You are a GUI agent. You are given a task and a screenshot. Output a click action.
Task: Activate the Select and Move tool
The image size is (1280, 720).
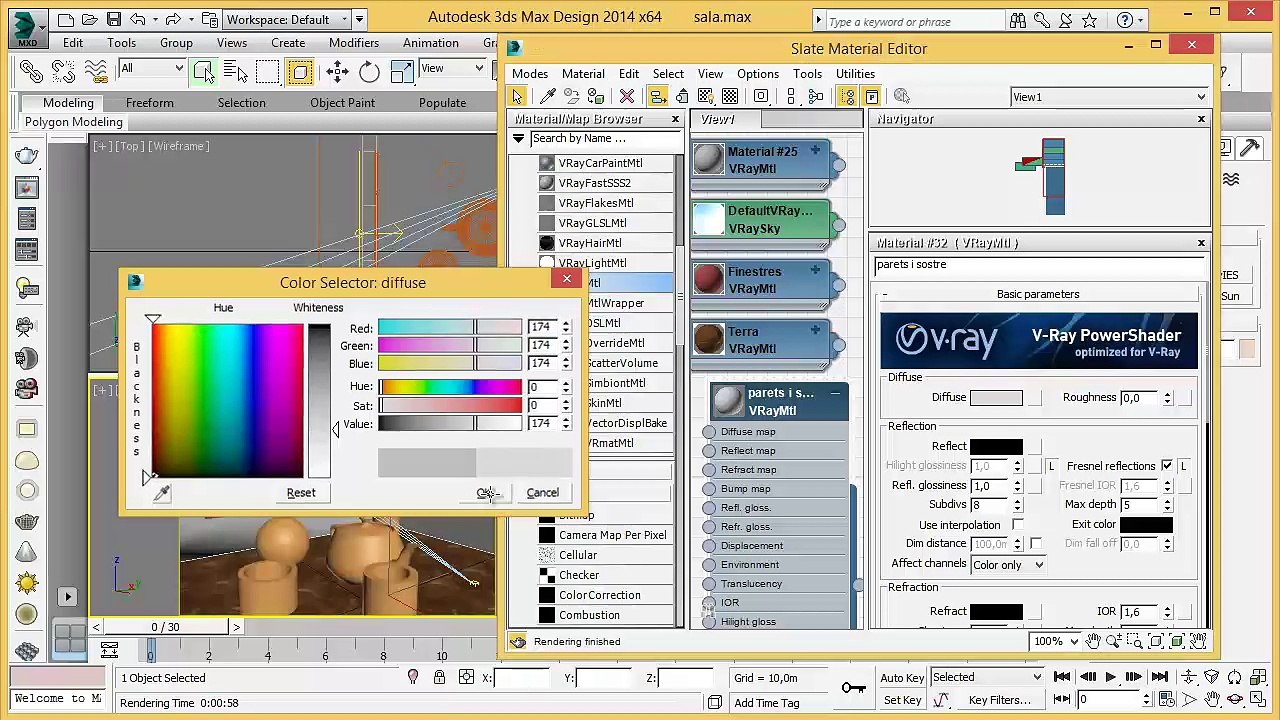click(x=337, y=71)
